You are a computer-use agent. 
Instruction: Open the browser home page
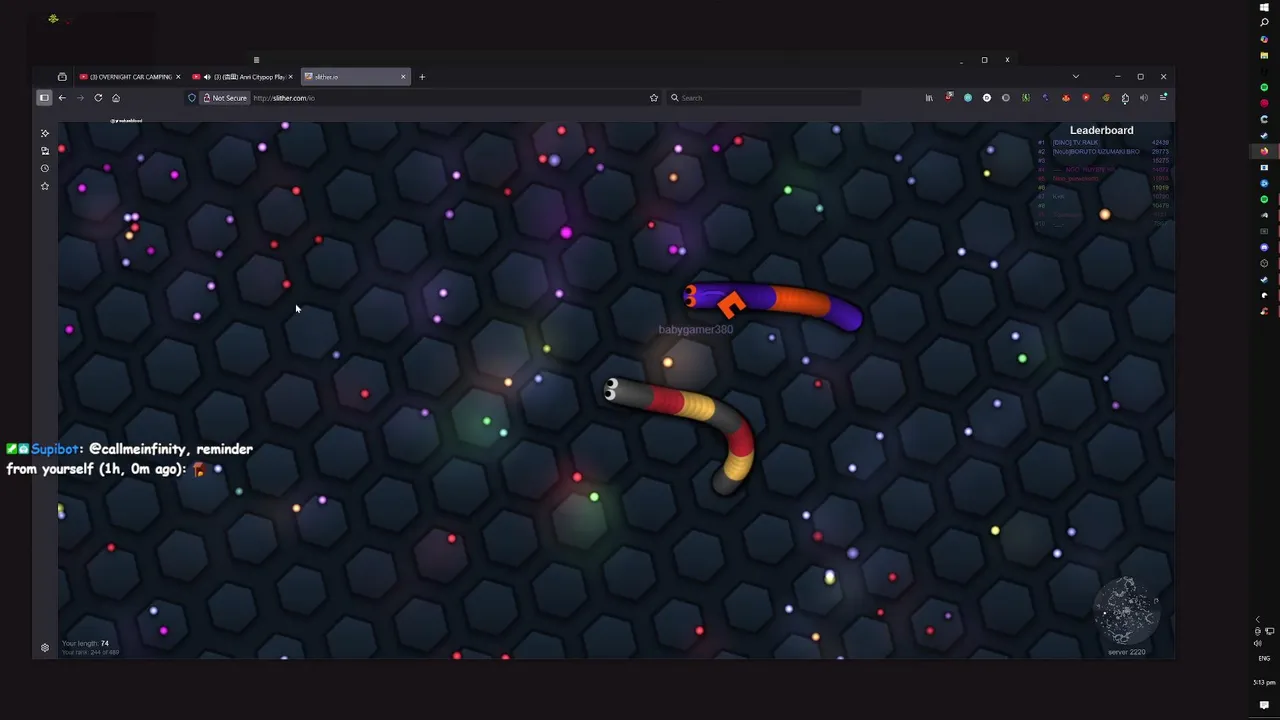click(x=116, y=98)
